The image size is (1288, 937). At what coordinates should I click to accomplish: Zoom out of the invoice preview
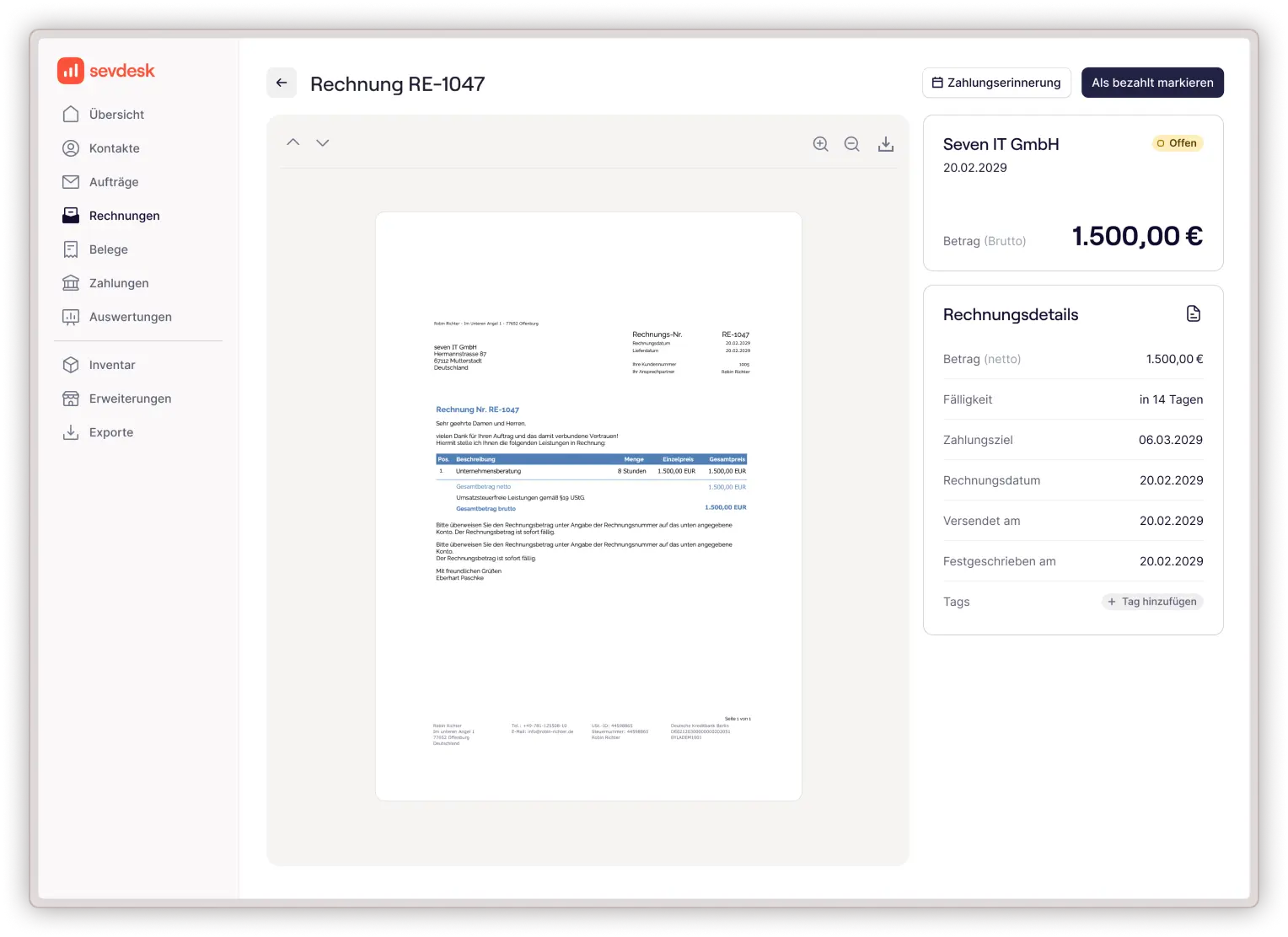pyautogui.click(x=852, y=144)
